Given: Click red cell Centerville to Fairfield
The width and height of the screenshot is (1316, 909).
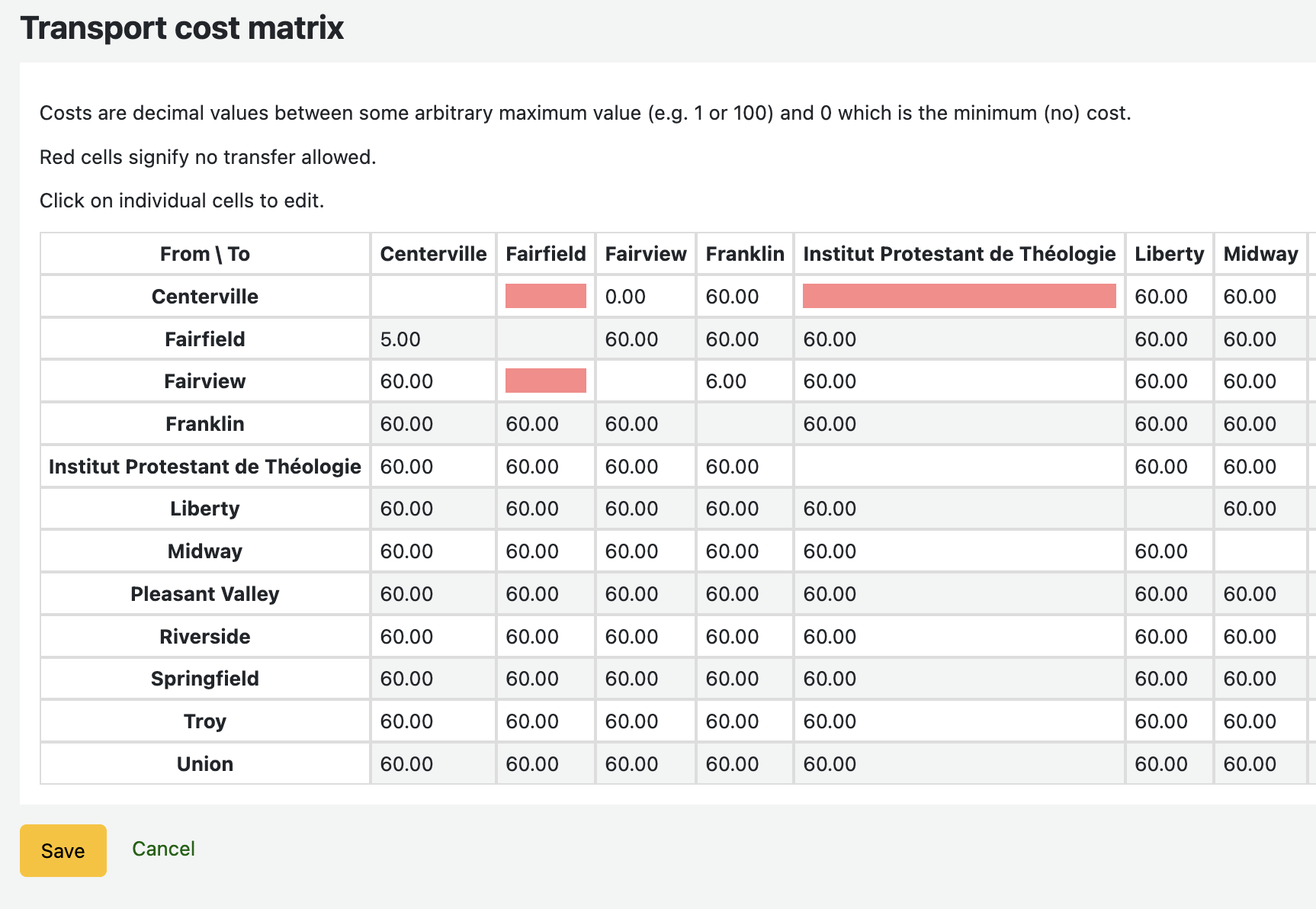Looking at the screenshot, I should pos(545,296).
